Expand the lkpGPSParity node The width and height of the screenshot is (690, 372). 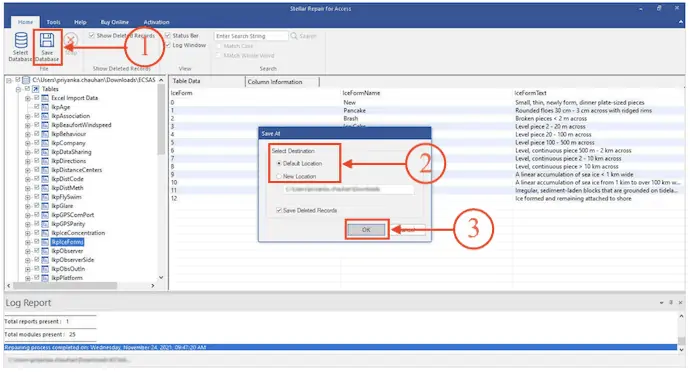(x=27, y=224)
